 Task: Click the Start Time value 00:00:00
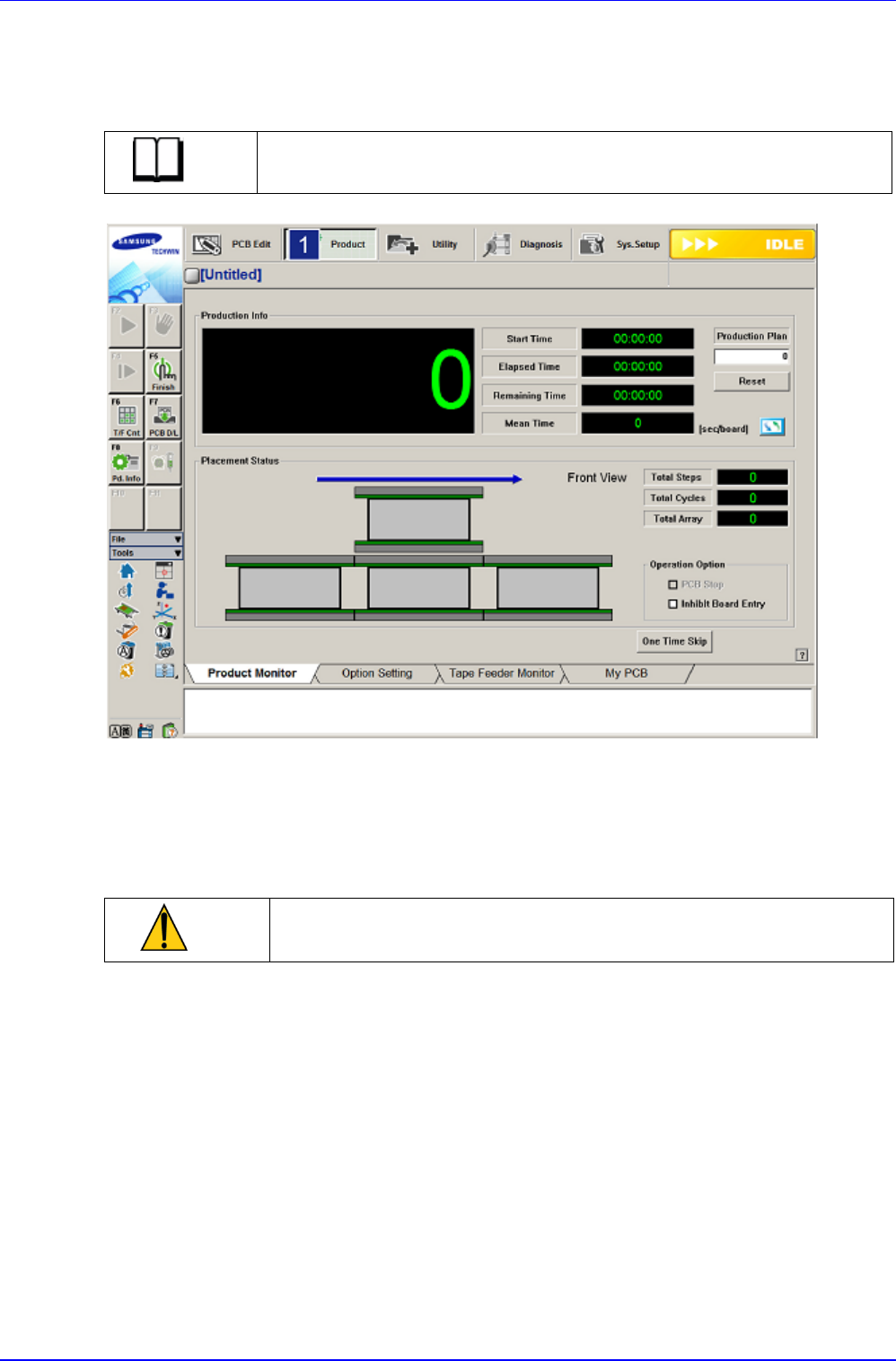[637, 338]
